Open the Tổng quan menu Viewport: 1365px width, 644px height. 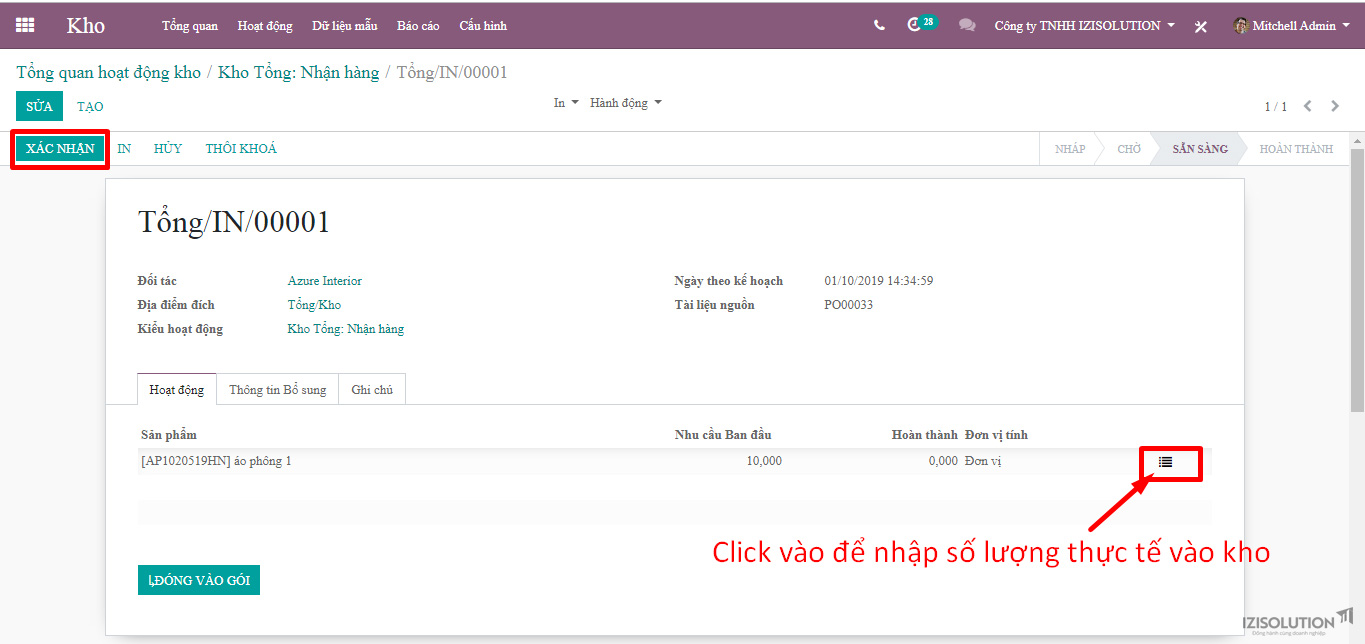[x=190, y=25]
